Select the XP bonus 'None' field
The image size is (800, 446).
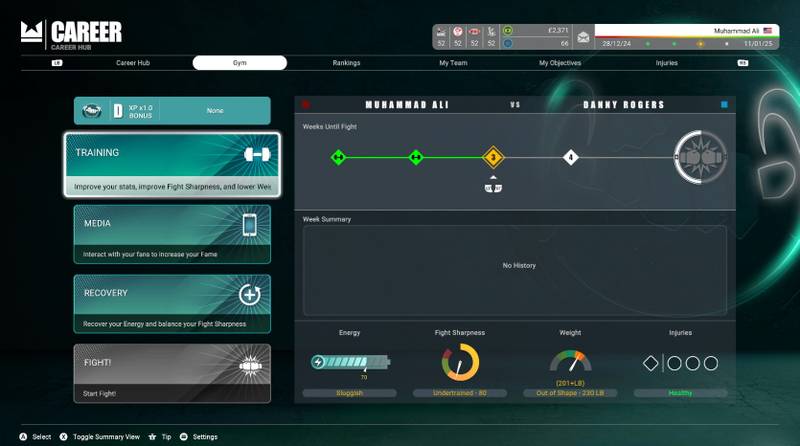[x=215, y=111]
